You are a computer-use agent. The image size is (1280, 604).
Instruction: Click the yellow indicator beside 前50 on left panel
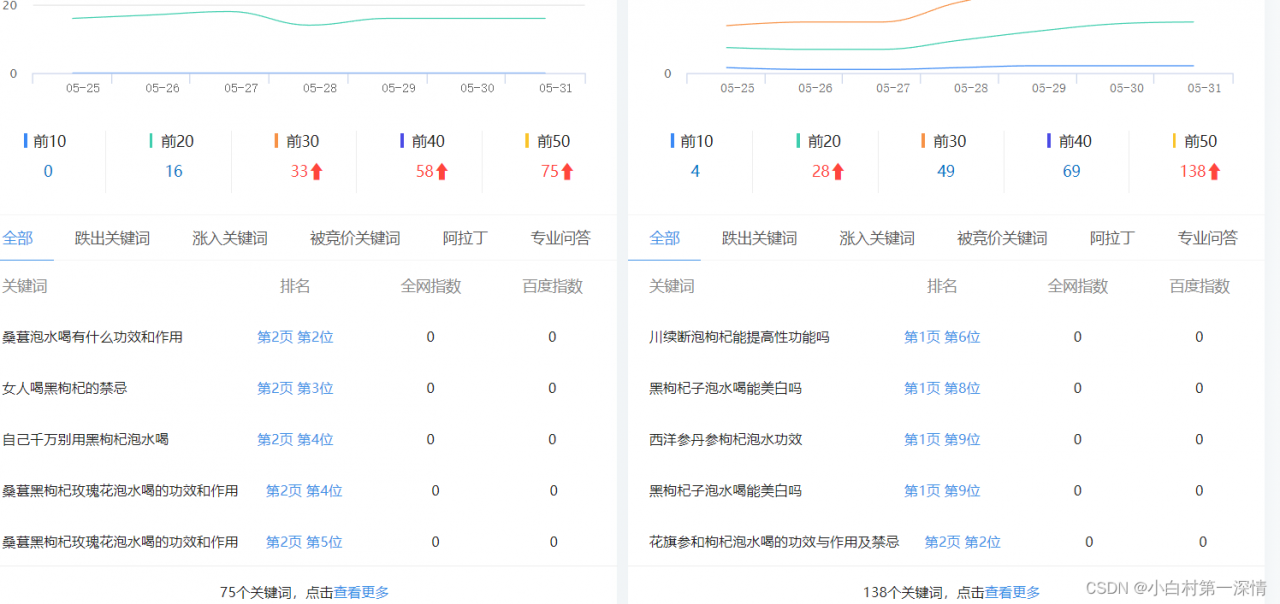tap(528, 140)
